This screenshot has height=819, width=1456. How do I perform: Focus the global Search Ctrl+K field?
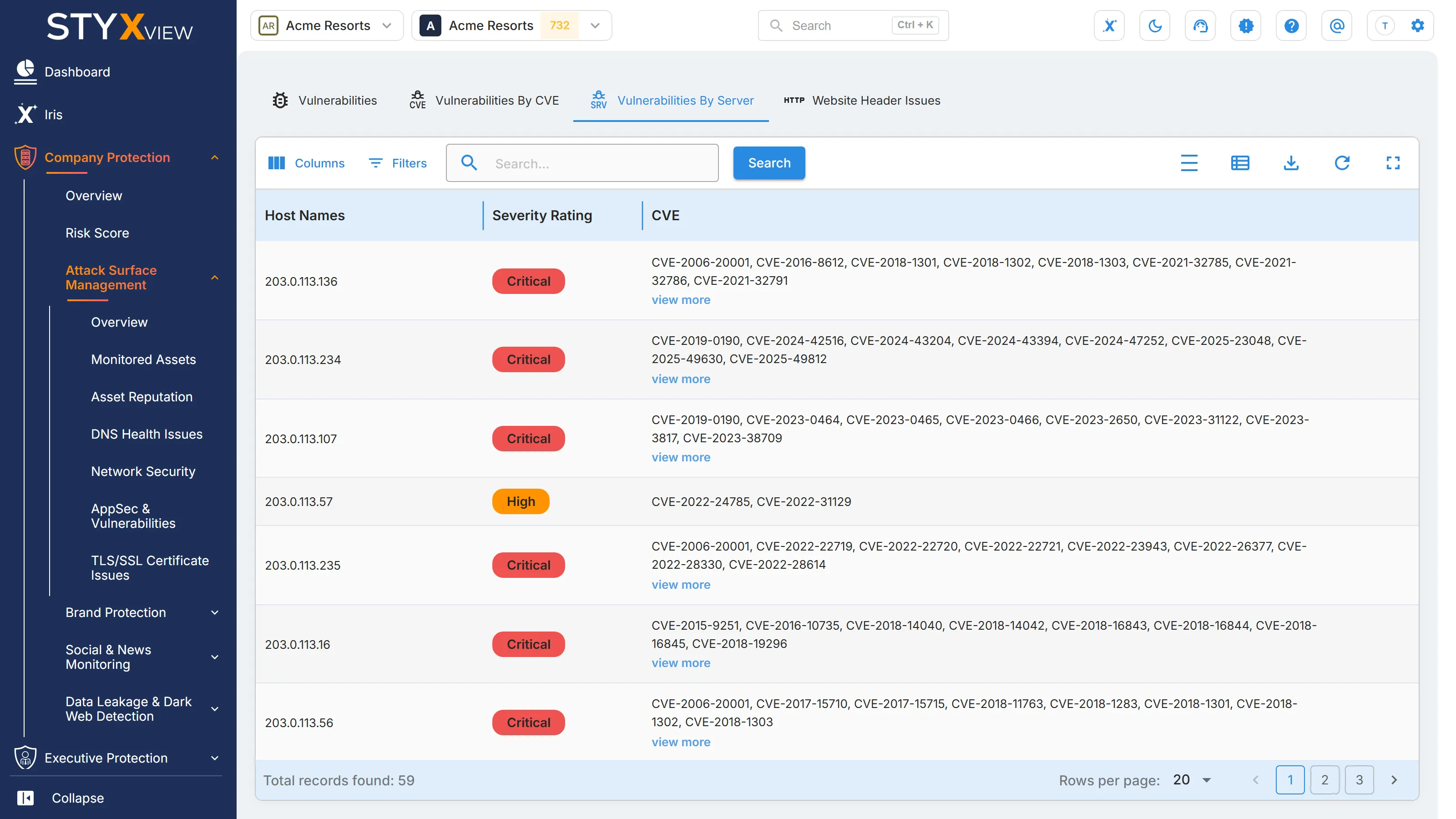pos(853,25)
